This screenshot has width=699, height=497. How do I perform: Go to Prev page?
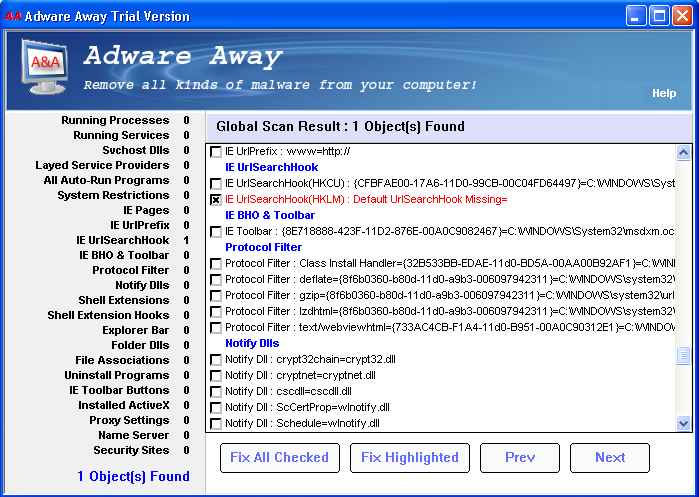[520, 458]
